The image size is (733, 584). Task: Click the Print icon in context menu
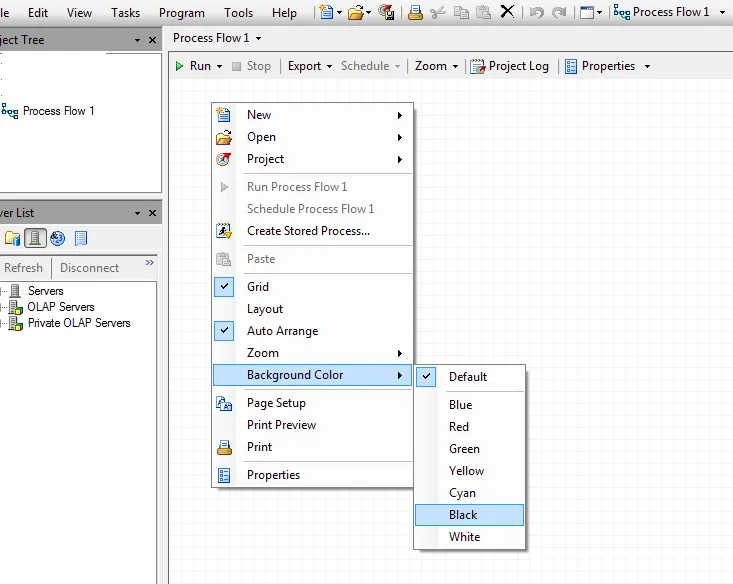pyautogui.click(x=224, y=447)
